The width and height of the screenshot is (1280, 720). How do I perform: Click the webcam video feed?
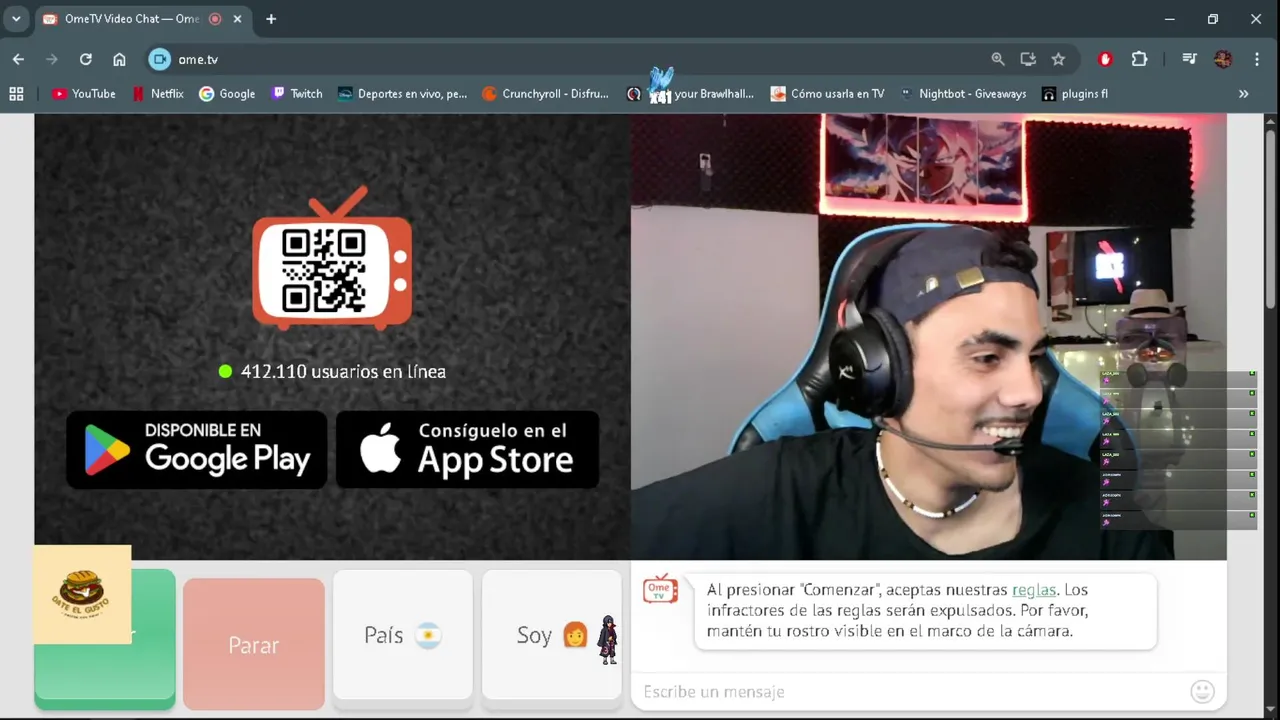point(928,336)
